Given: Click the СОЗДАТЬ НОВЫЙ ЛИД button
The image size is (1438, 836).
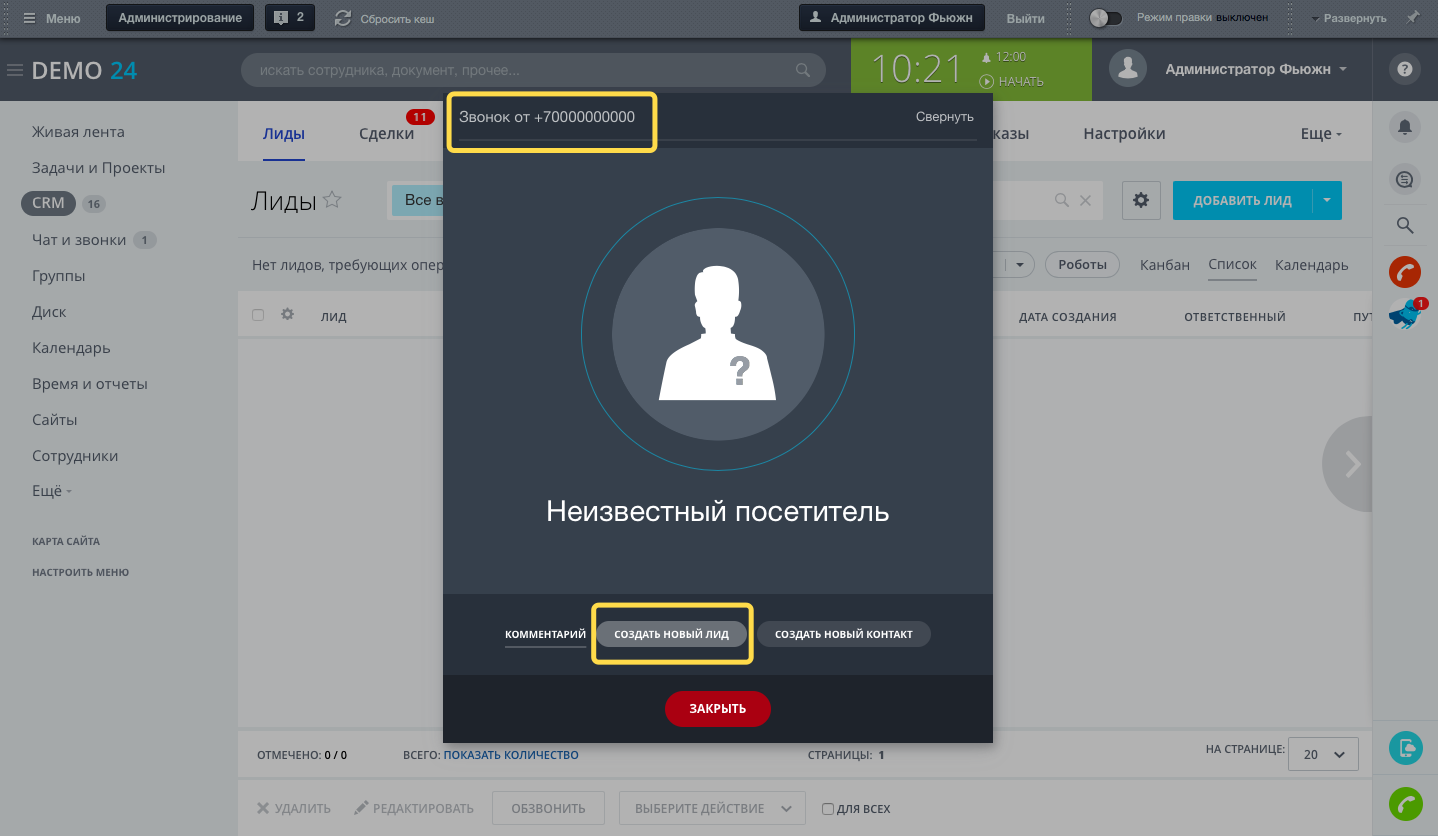Looking at the screenshot, I should tap(671, 633).
